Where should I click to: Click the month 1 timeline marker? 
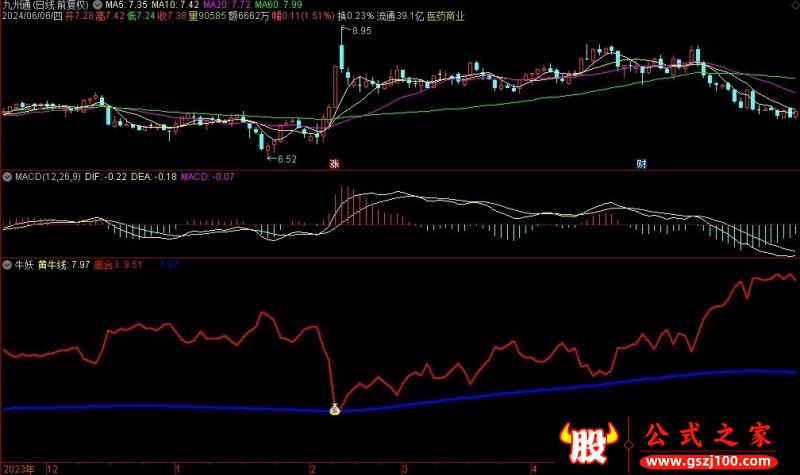pyautogui.click(x=178, y=469)
